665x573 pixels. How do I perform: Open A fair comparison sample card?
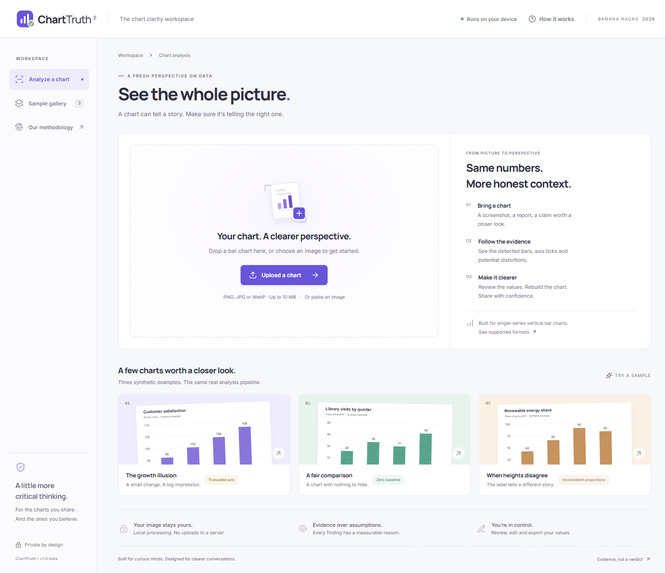384,444
